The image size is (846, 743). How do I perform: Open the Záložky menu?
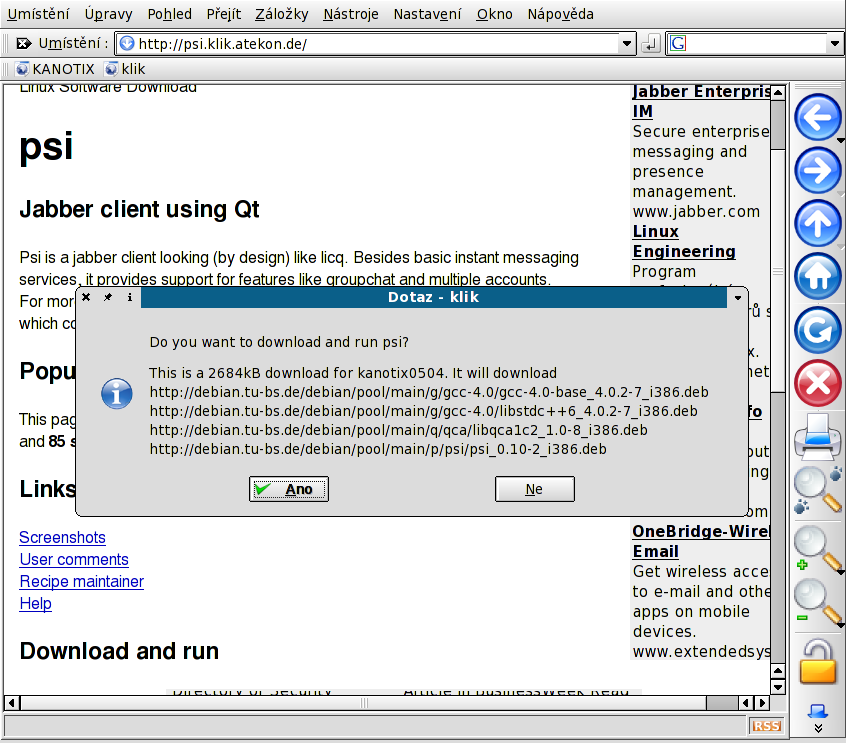pyautogui.click(x=282, y=14)
